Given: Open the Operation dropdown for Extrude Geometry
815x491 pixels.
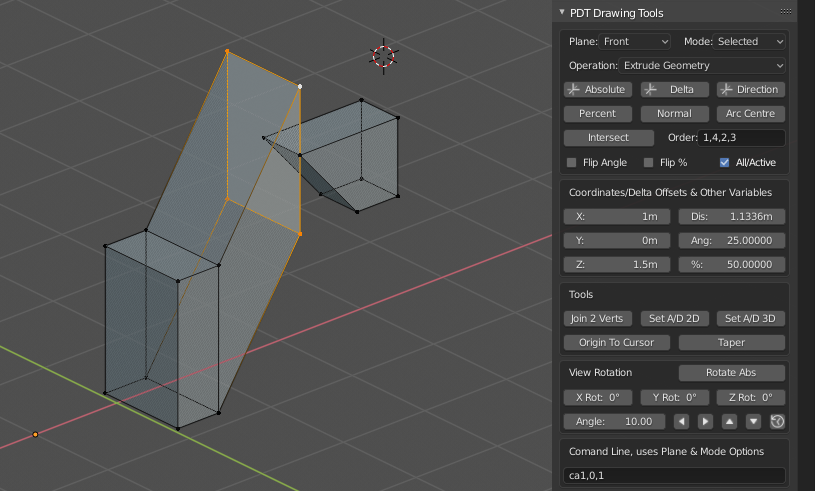Looking at the screenshot, I should 703,65.
